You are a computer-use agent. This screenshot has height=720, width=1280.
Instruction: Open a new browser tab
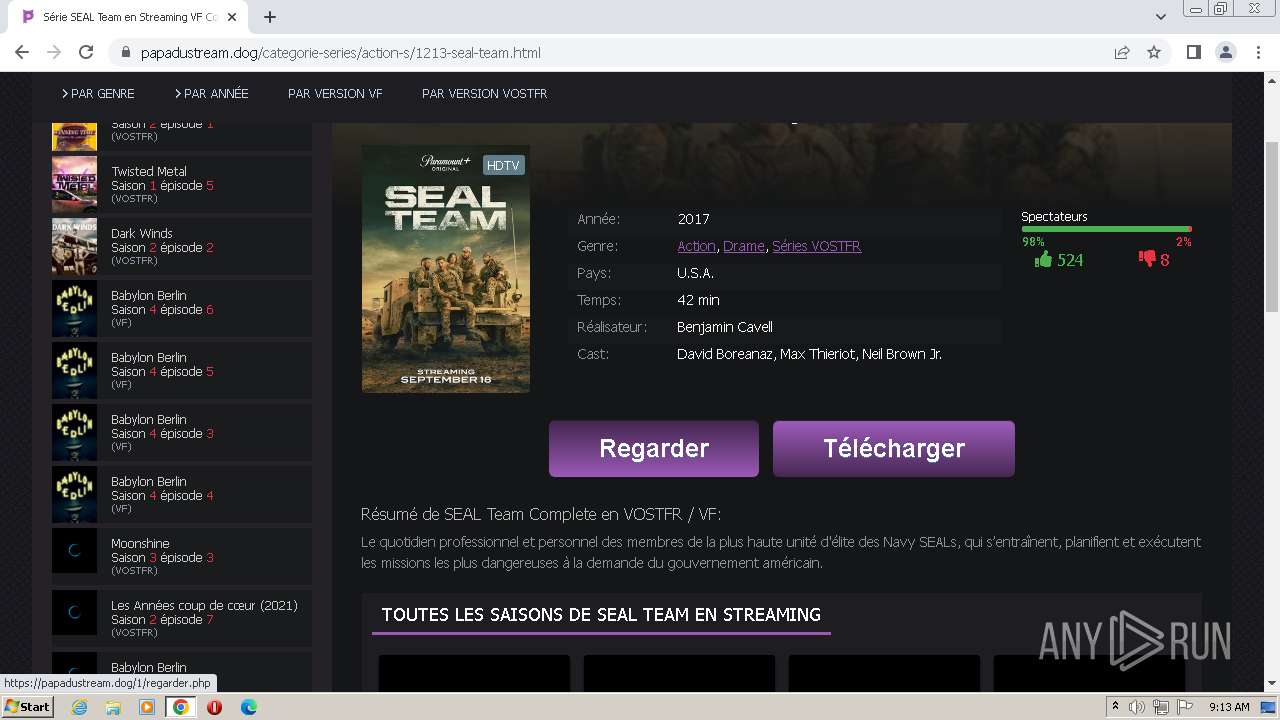(270, 17)
